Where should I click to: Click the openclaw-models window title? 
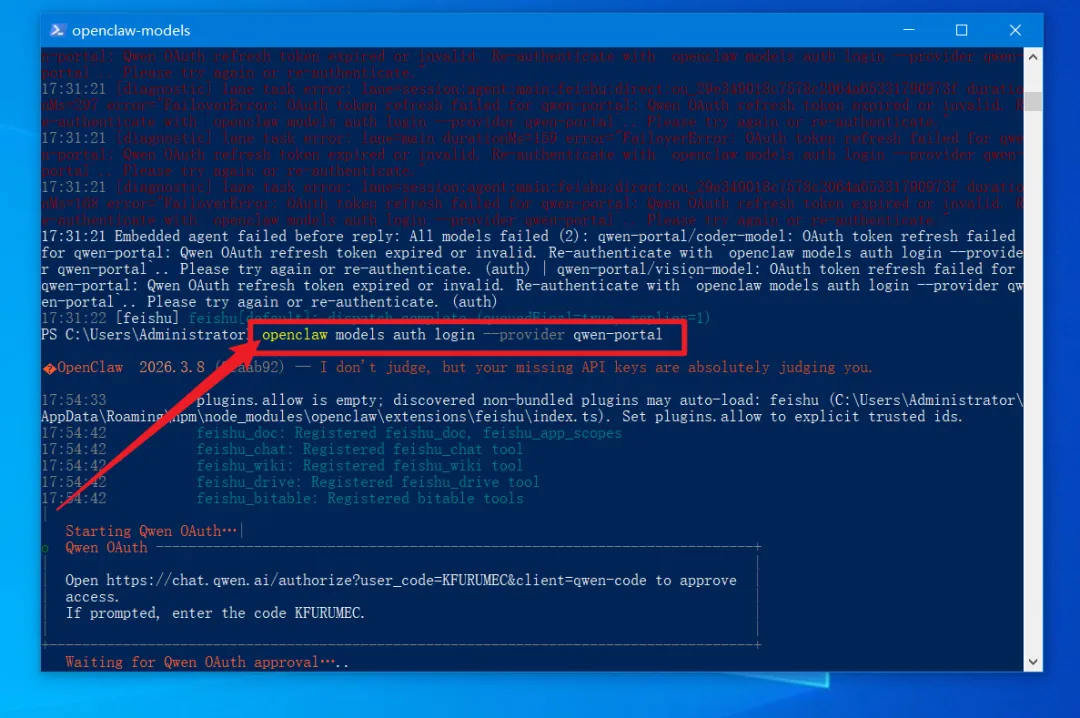point(131,30)
